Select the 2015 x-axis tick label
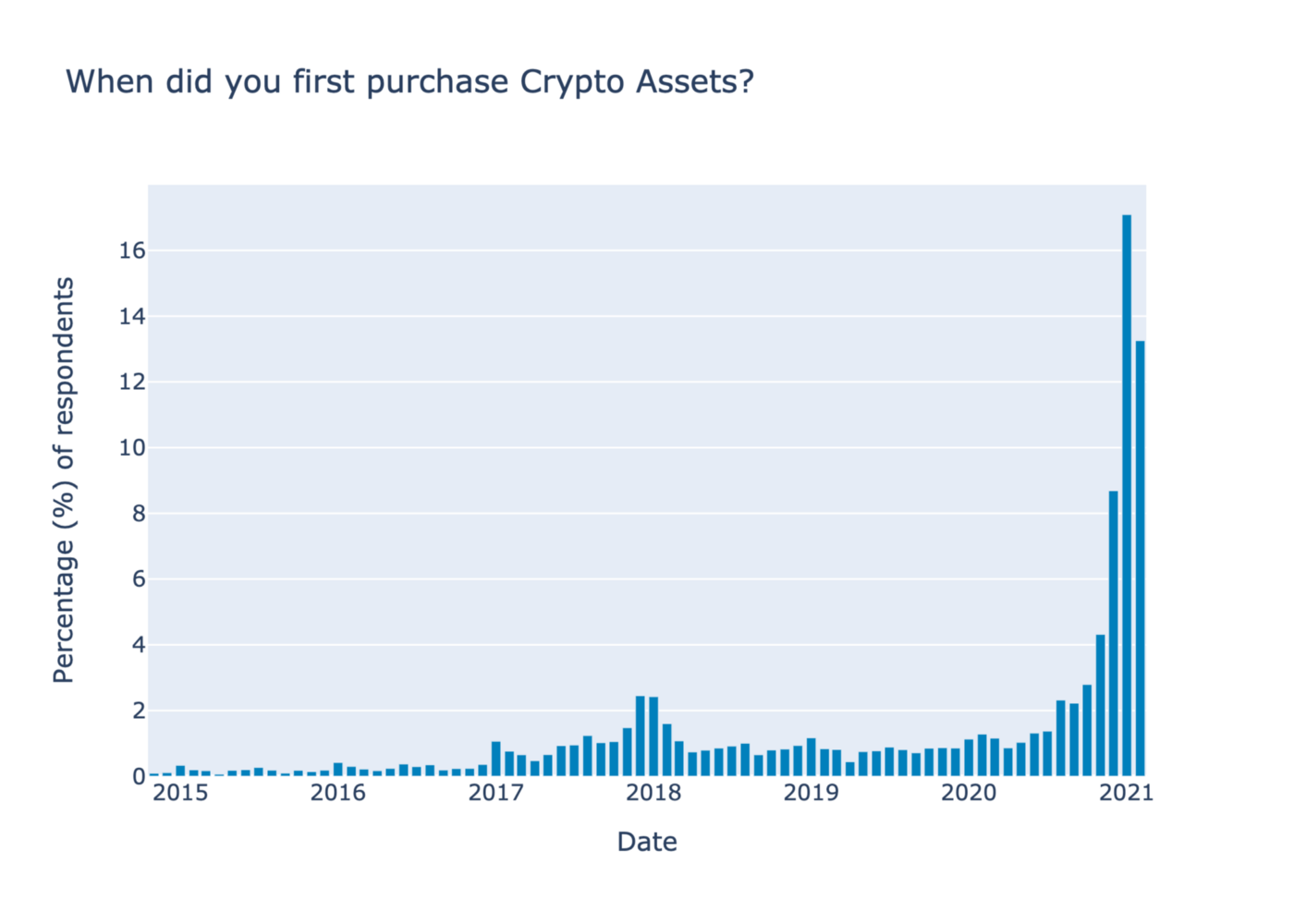 180,793
